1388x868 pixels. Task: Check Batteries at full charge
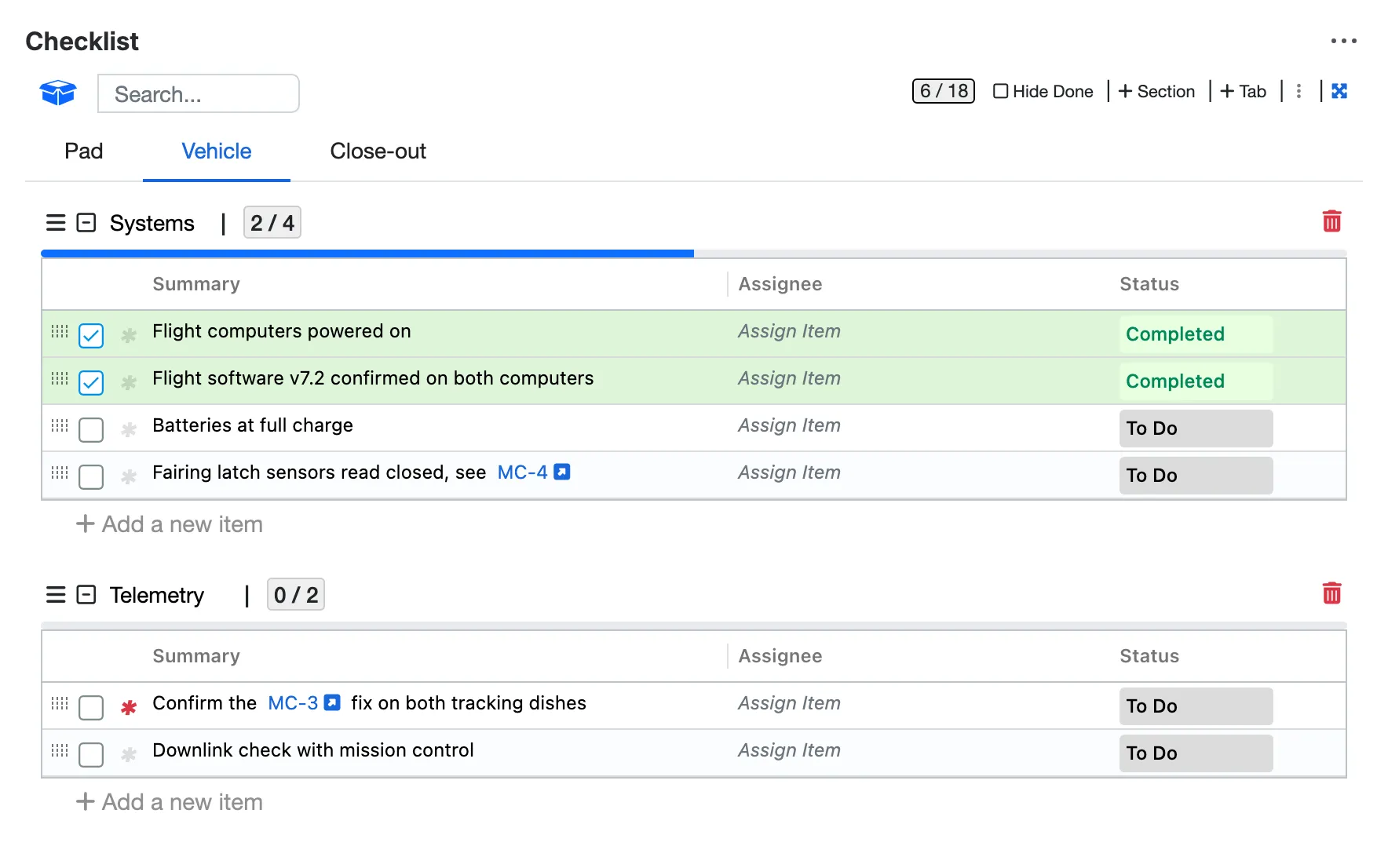tap(91, 430)
